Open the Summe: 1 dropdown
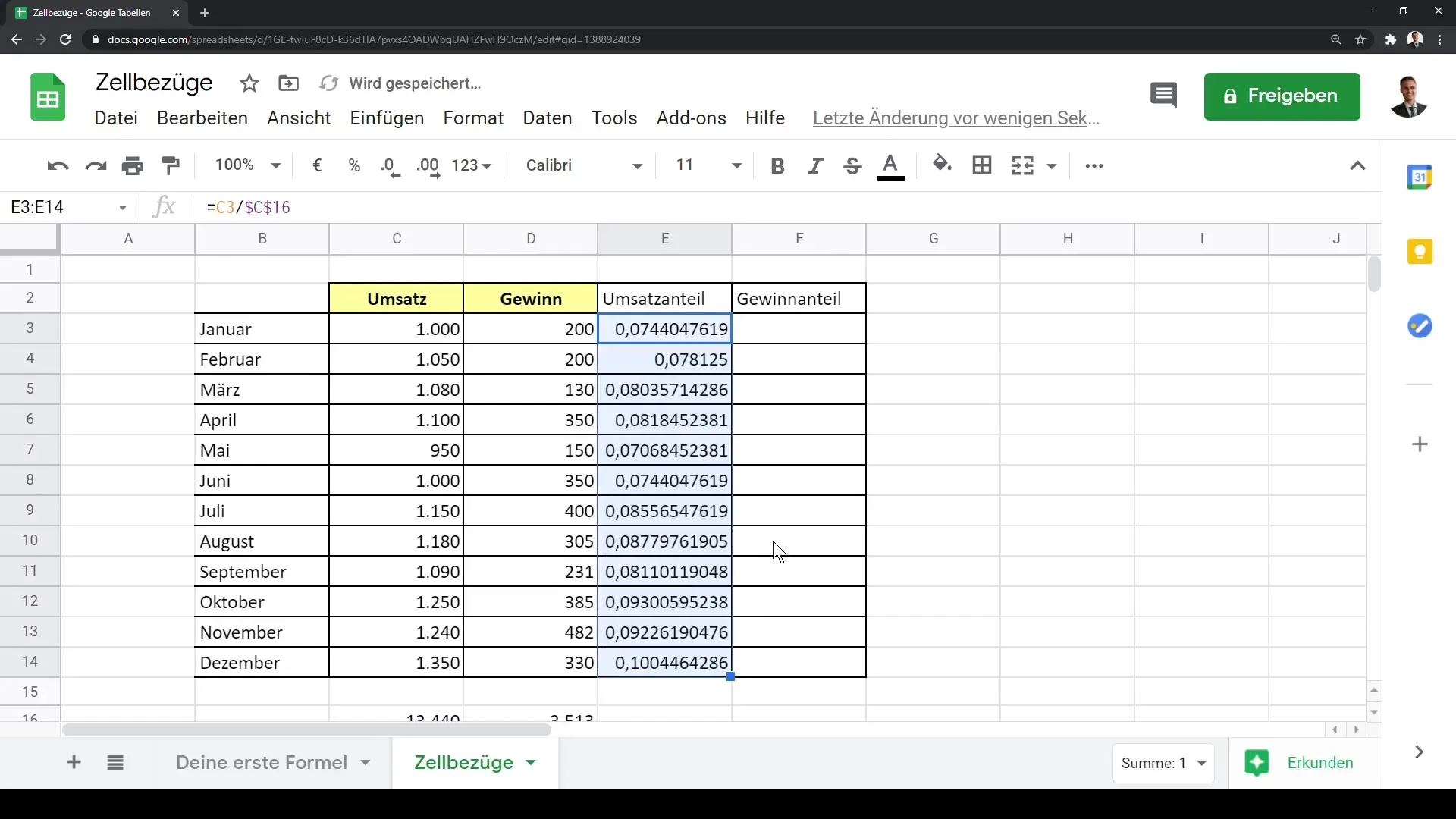 point(1163,764)
